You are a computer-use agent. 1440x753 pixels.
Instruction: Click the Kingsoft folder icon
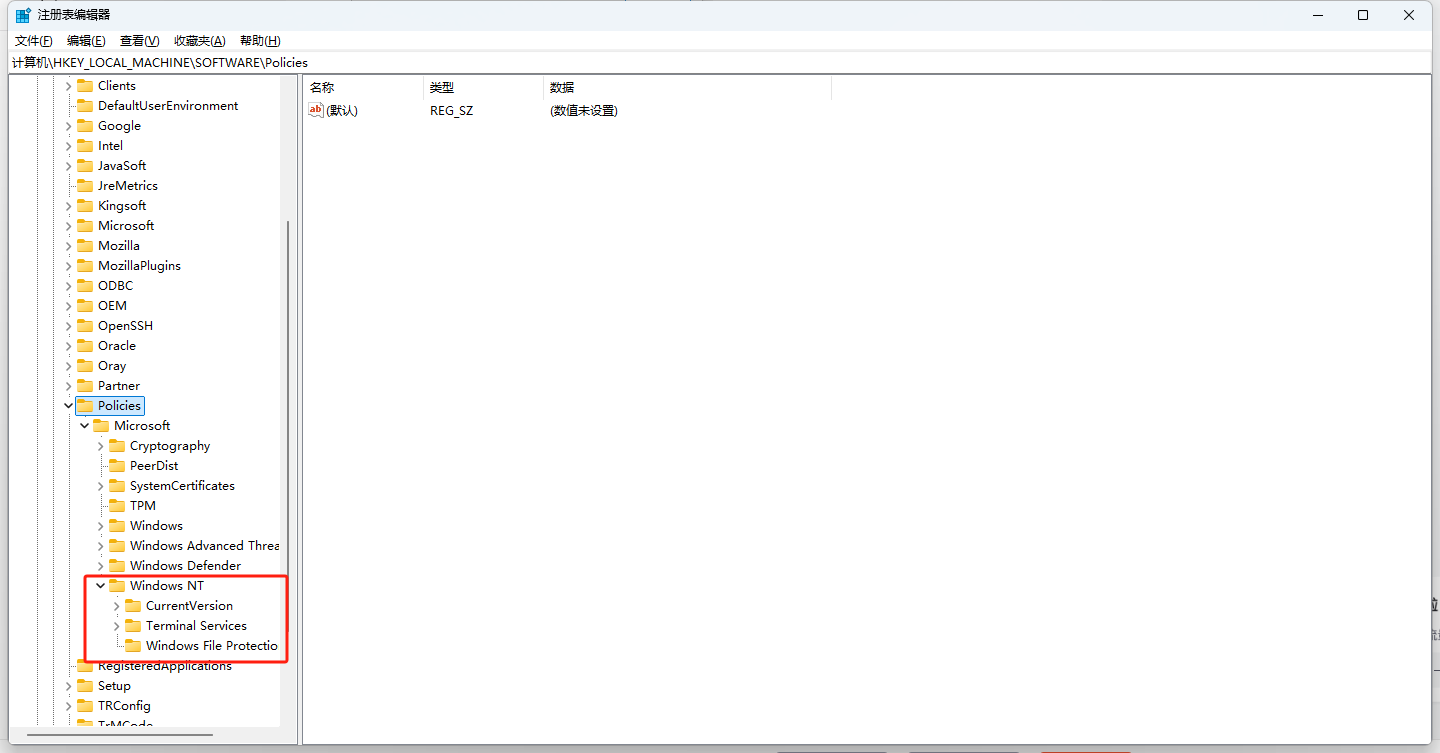point(85,206)
